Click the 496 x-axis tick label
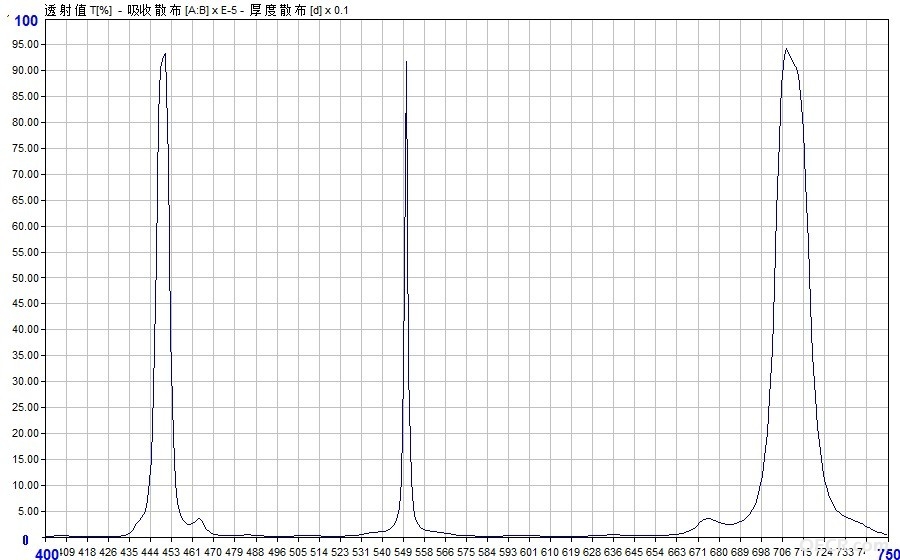The height and width of the screenshot is (560, 900). click(277, 552)
